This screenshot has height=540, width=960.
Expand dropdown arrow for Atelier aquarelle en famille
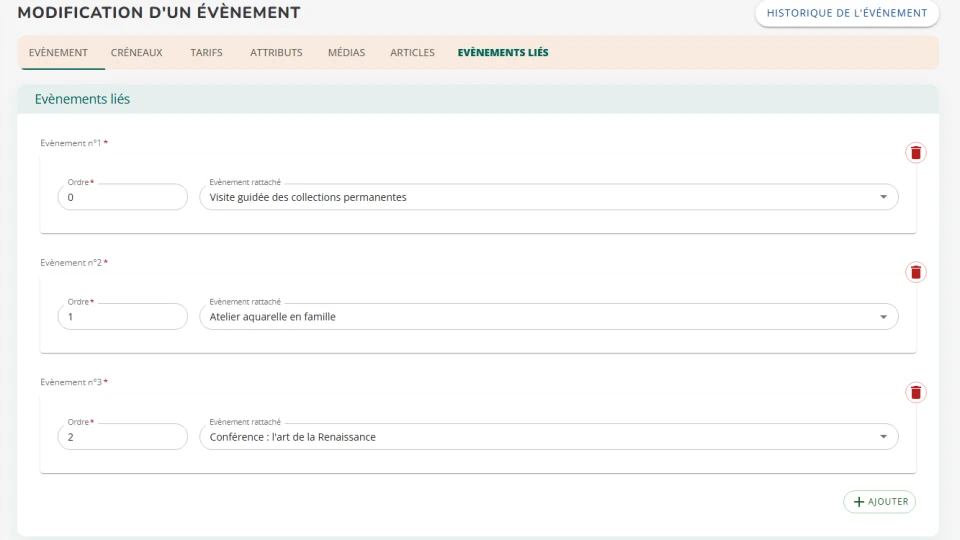883,317
